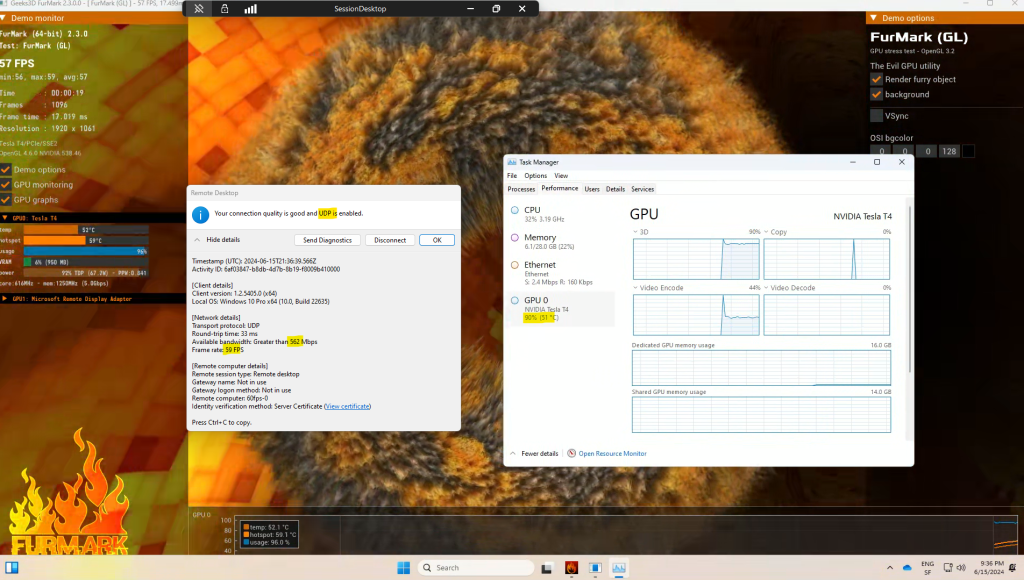1024x580 pixels.
Task: Click the ENG SF language indicator
Action: (927, 568)
